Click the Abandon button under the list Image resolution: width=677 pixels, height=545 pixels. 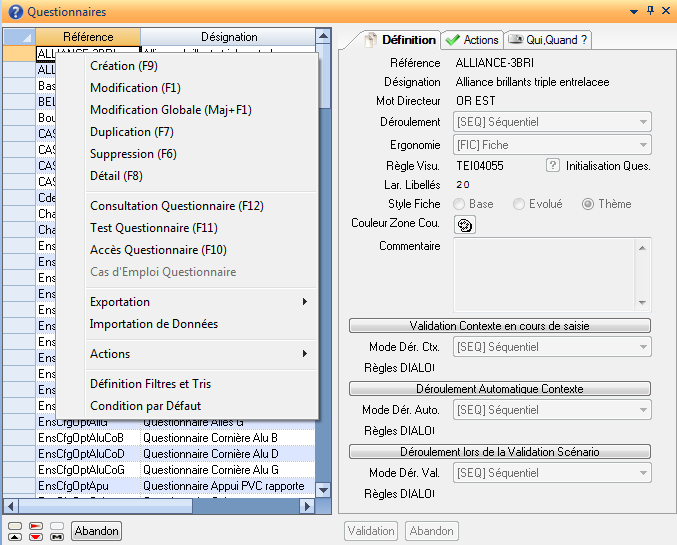tap(97, 531)
